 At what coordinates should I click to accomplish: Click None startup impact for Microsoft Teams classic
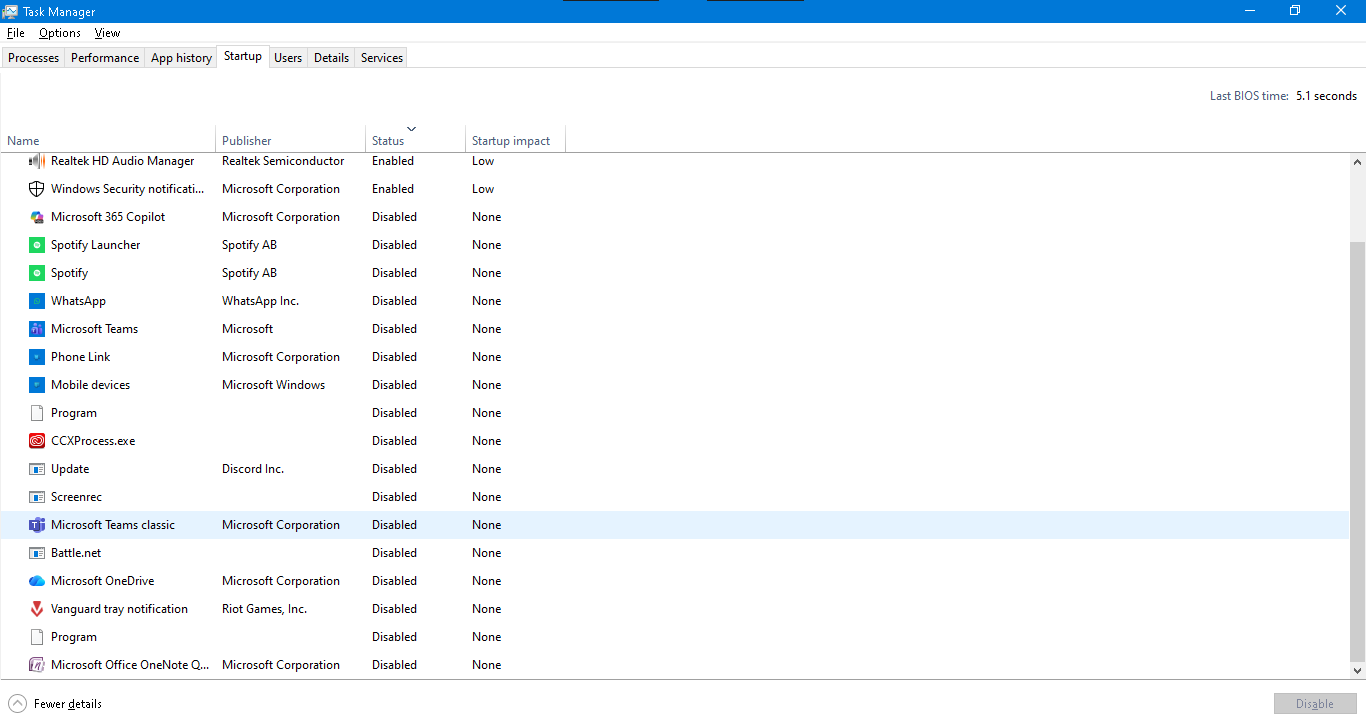point(487,525)
